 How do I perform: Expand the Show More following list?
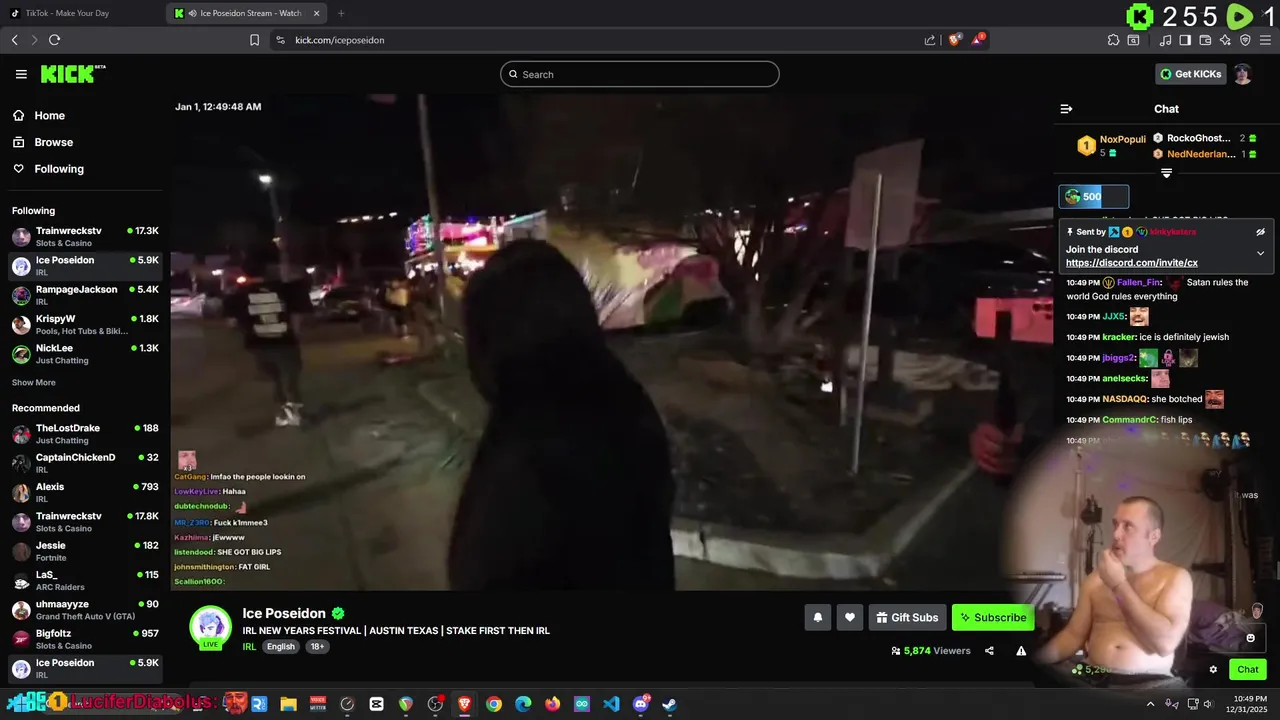tap(34, 382)
